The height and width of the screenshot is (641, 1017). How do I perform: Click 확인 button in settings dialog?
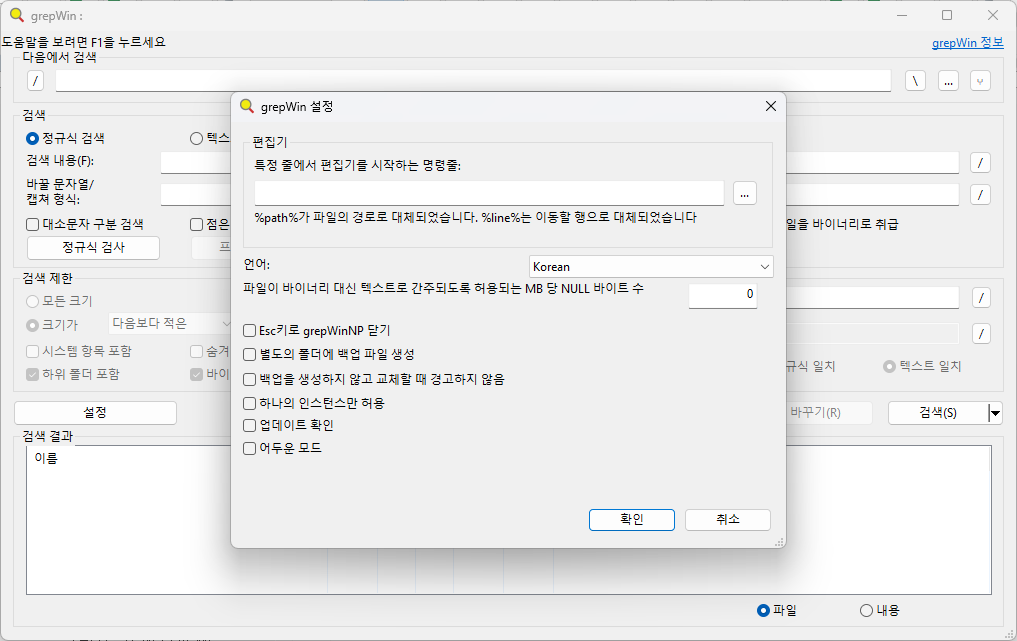pyautogui.click(x=632, y=520)
